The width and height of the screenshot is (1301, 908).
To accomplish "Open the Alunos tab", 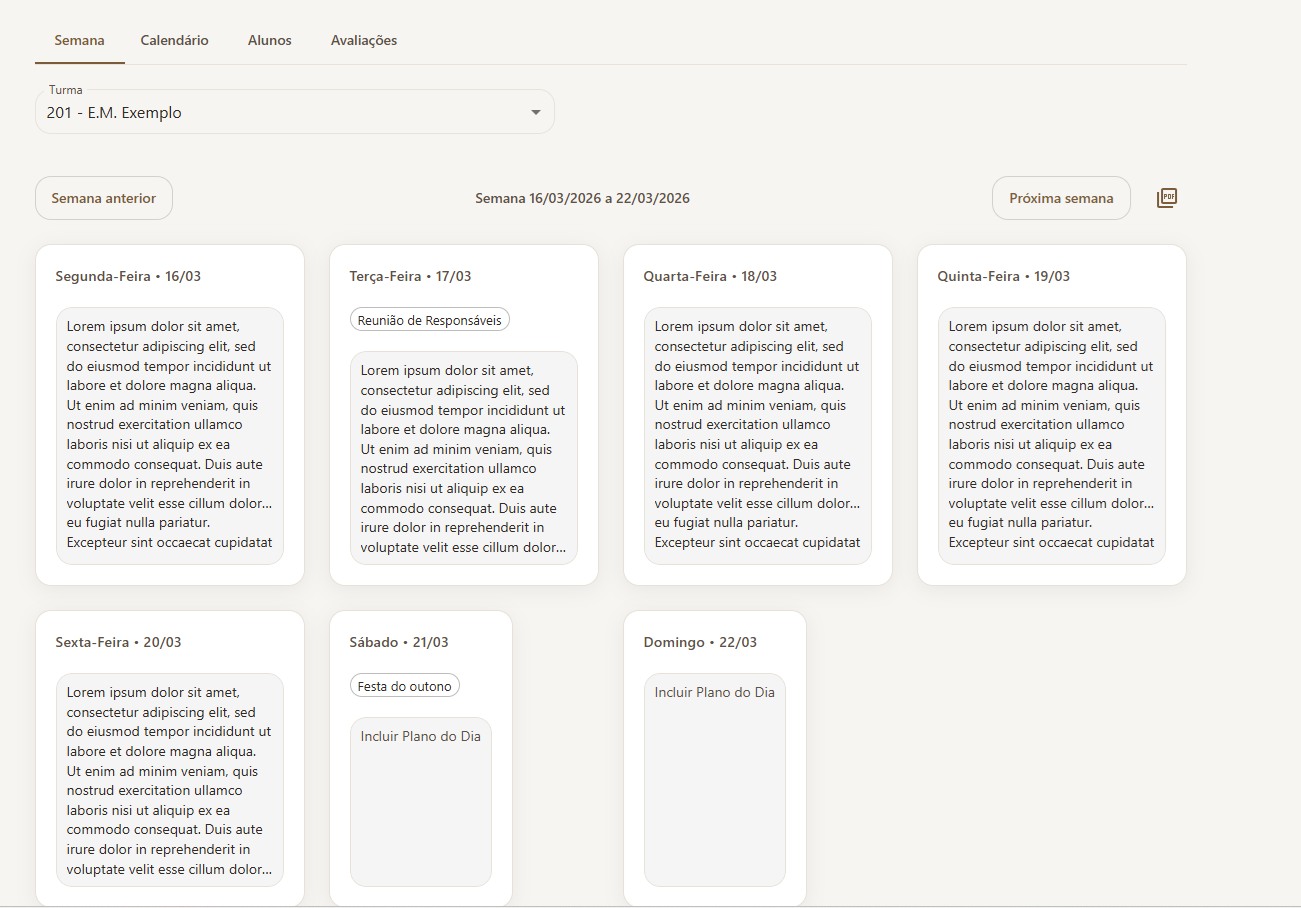I will (269, 41).
